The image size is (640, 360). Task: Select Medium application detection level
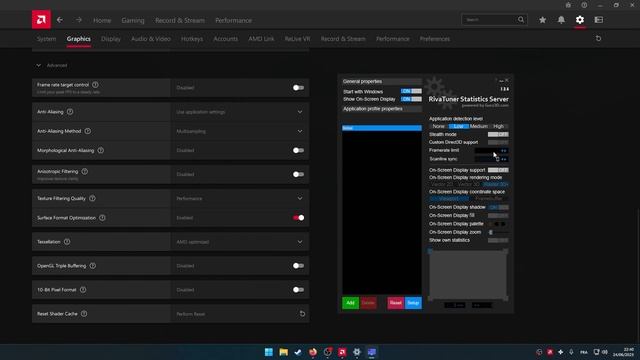coord(478,126)
